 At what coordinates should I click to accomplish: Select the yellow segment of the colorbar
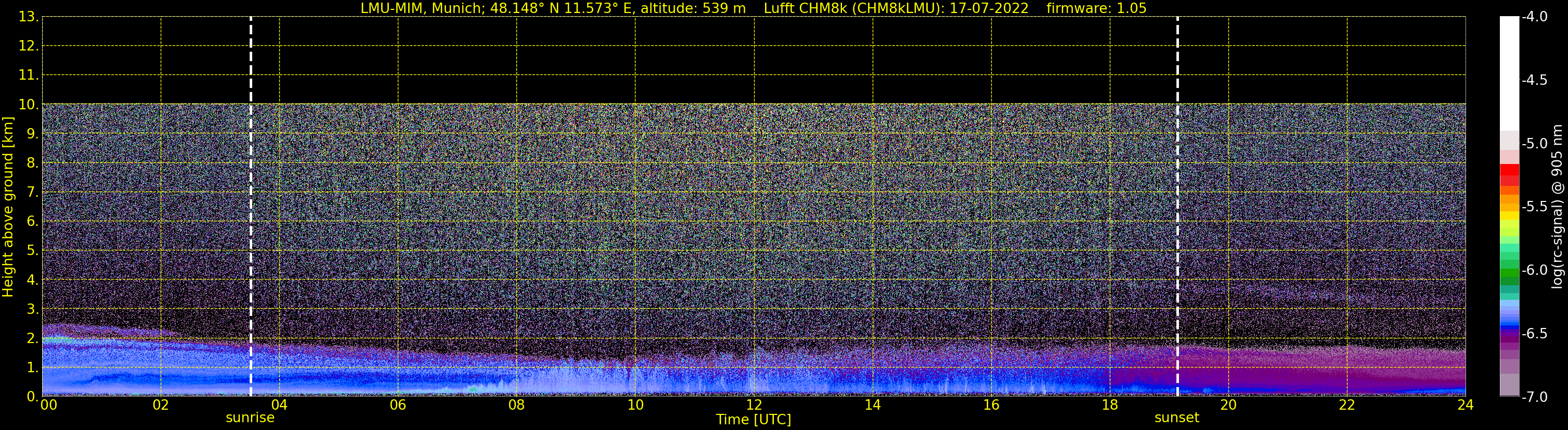1509,216
